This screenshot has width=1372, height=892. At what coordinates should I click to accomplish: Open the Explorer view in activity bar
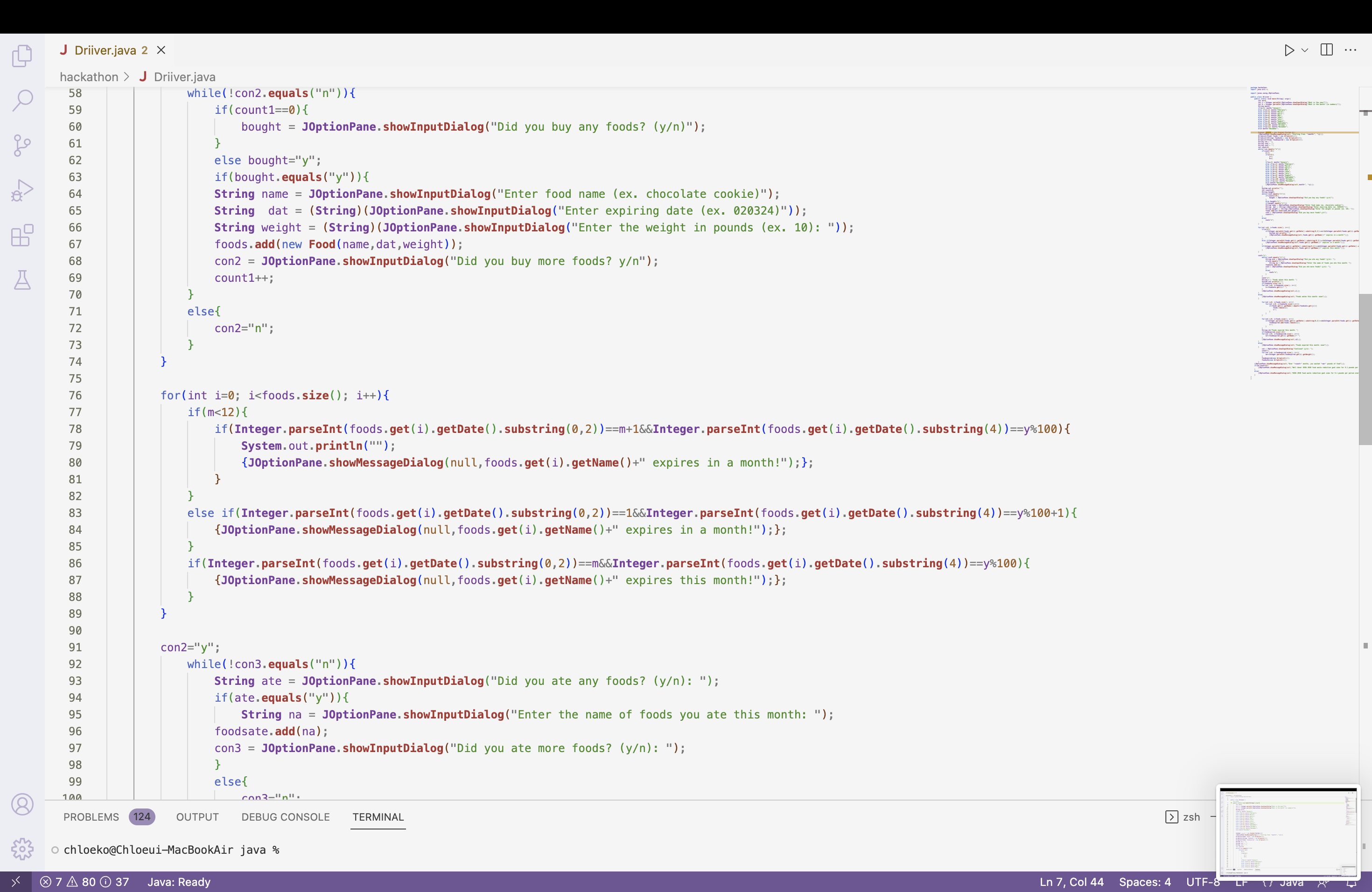coord(22,56)
